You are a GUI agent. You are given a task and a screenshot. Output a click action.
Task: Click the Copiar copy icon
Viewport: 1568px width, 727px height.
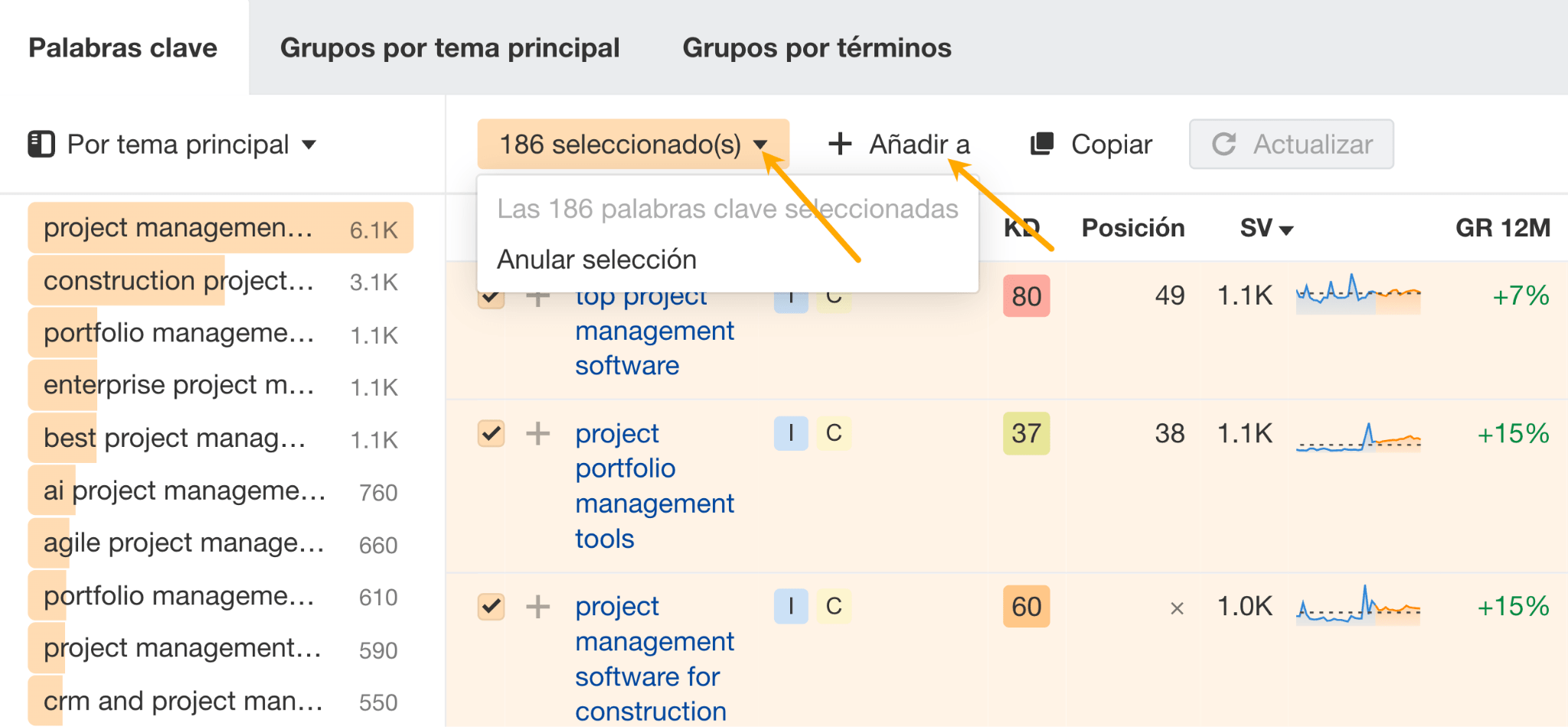coord(1041,144)
